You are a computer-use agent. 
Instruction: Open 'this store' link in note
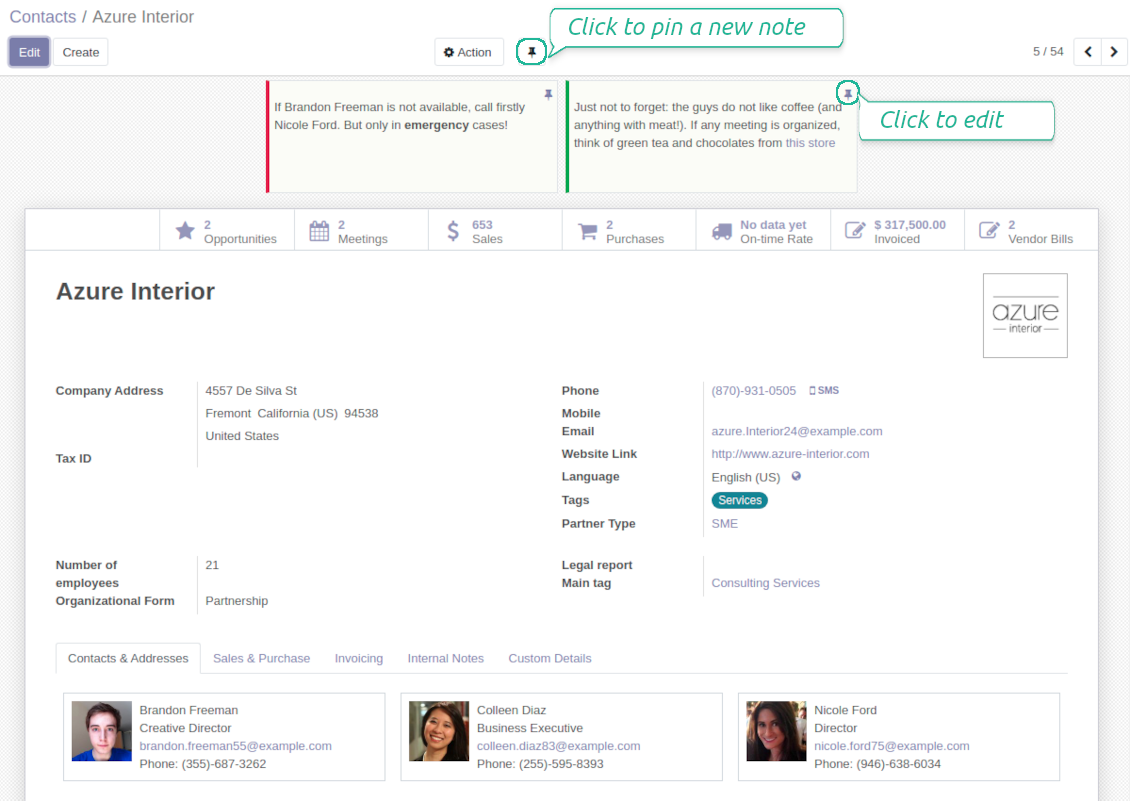810,143
